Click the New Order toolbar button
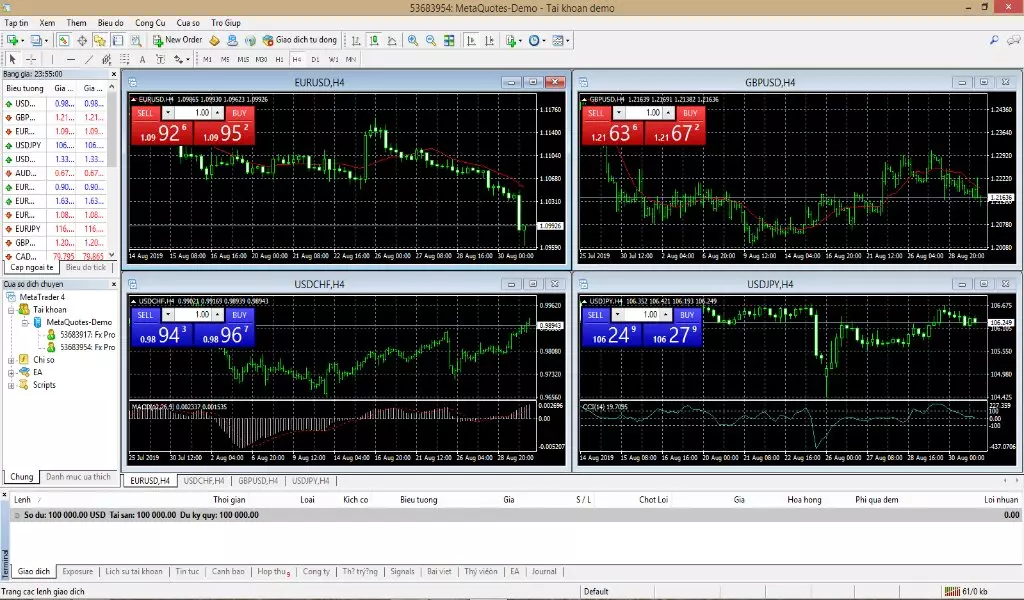This screenshot has height=600, width=1024. pos(178,40)
